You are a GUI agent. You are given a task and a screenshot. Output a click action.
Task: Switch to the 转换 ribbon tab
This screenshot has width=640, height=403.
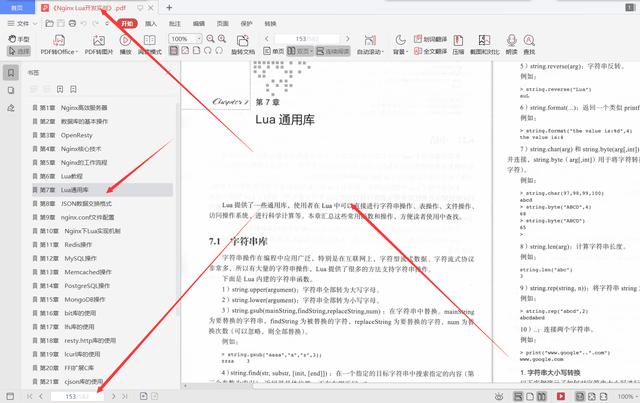pos(270,24)
